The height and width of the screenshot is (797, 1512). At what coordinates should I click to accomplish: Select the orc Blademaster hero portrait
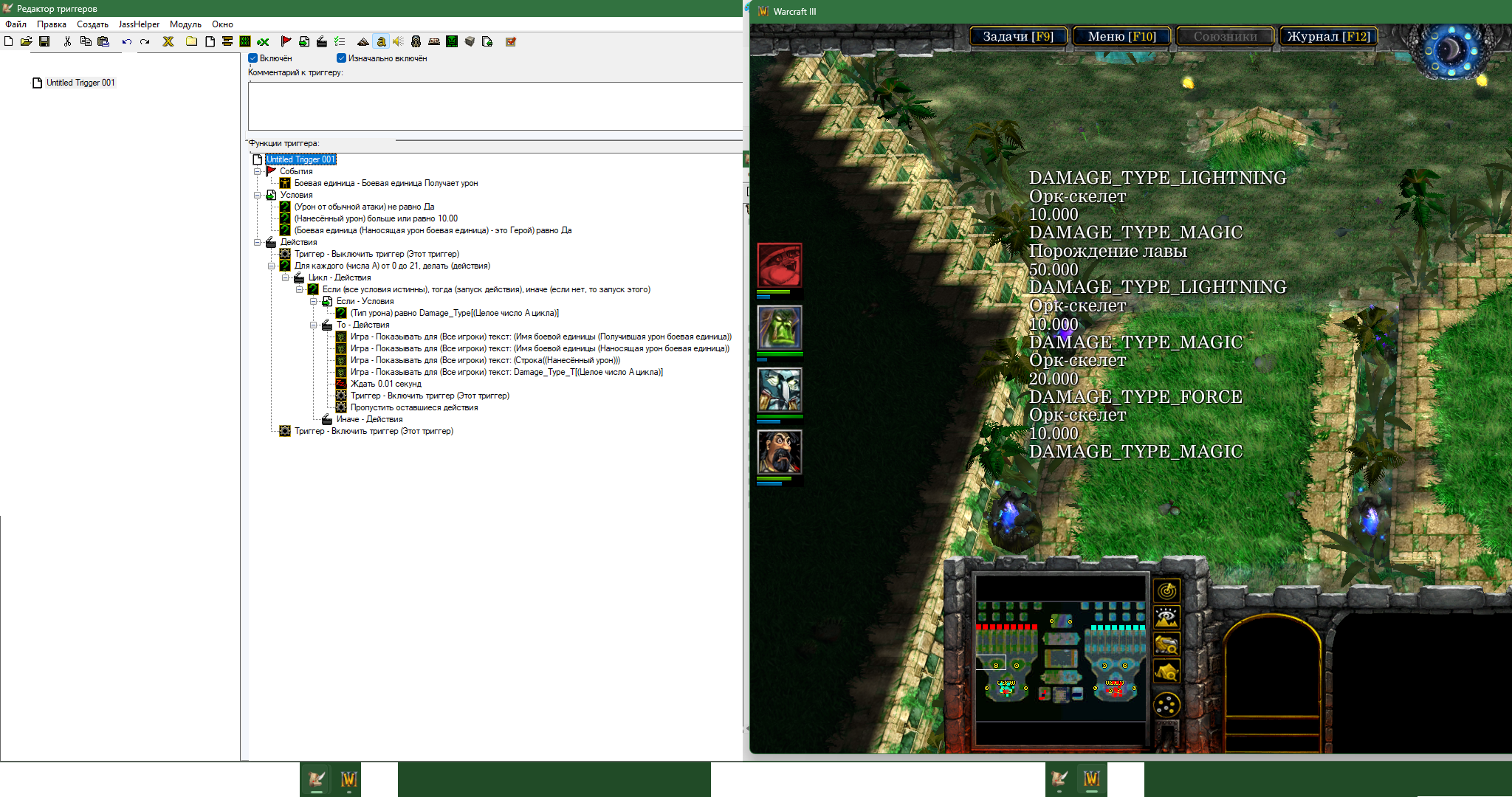[779, 265]
